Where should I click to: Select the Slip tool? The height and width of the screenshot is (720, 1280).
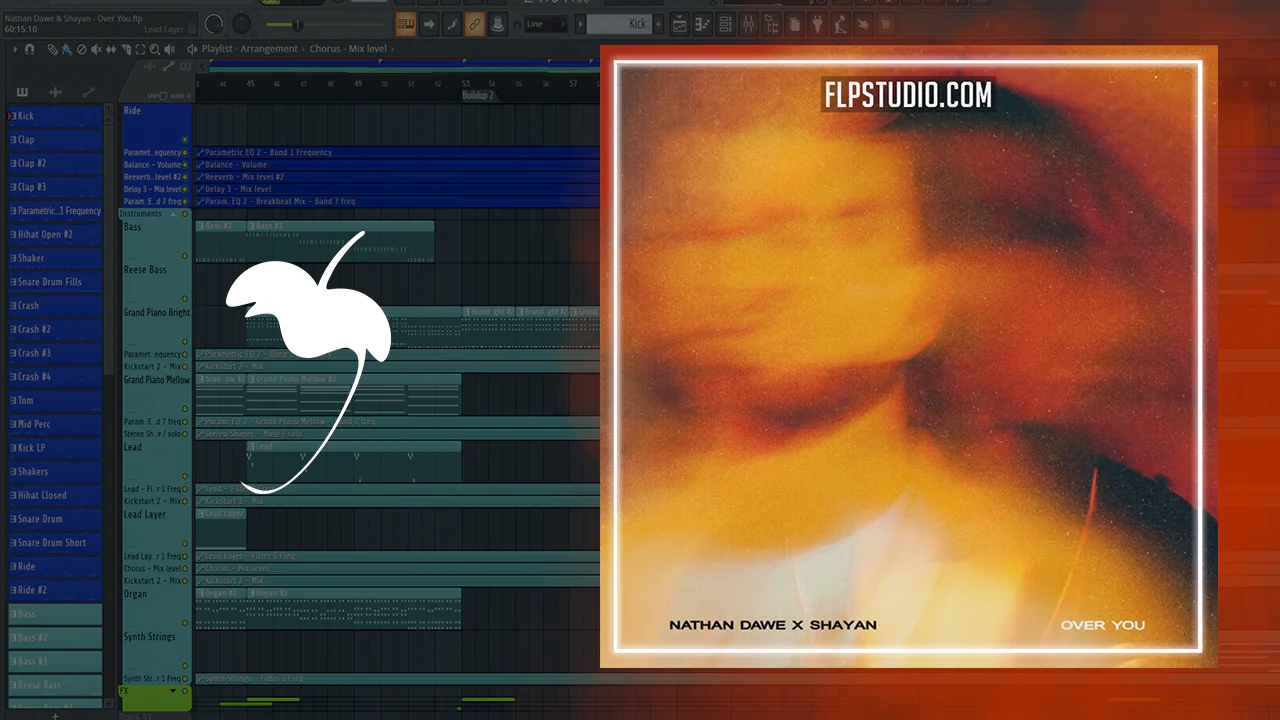(110, 49)
